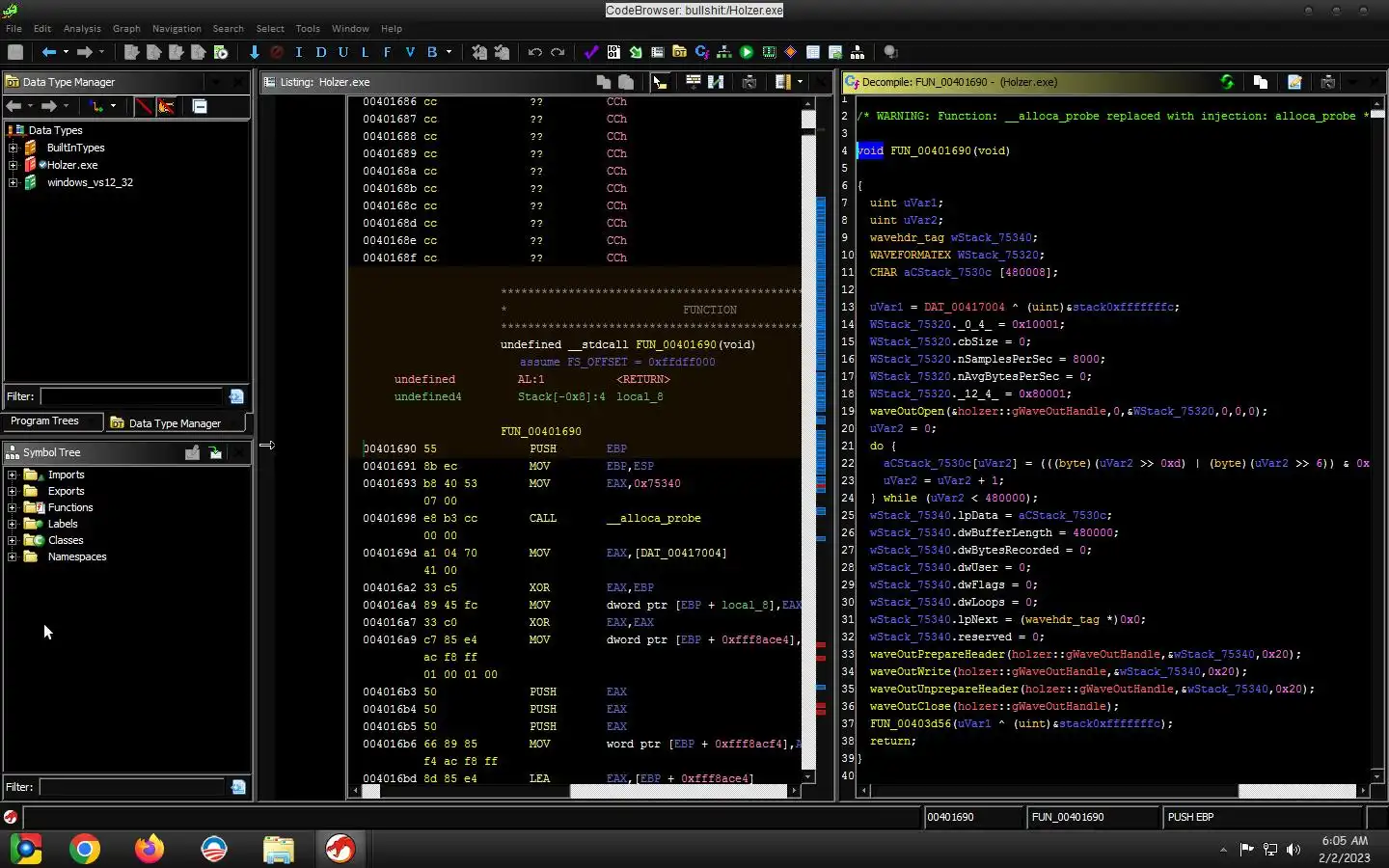The width and height of the screenshot is (1389, 868).
Task: Toggle the Listing mouse-hover mode icon
Action: pyautogui.click(x=661, y=82)
